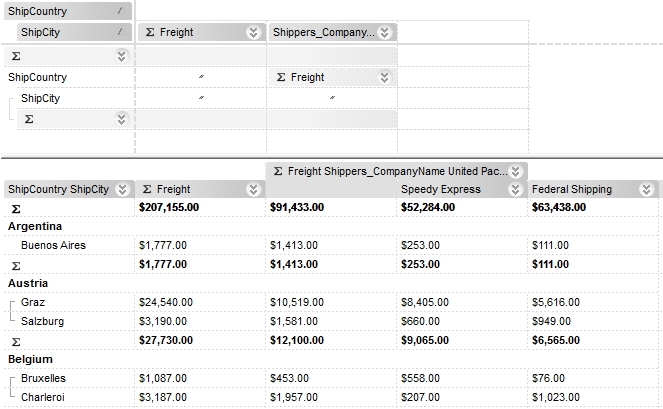The width and height of the screenshot is (663, 409).
Task: Click the sort mark on ShipCountry header
Action: (121, 10)
